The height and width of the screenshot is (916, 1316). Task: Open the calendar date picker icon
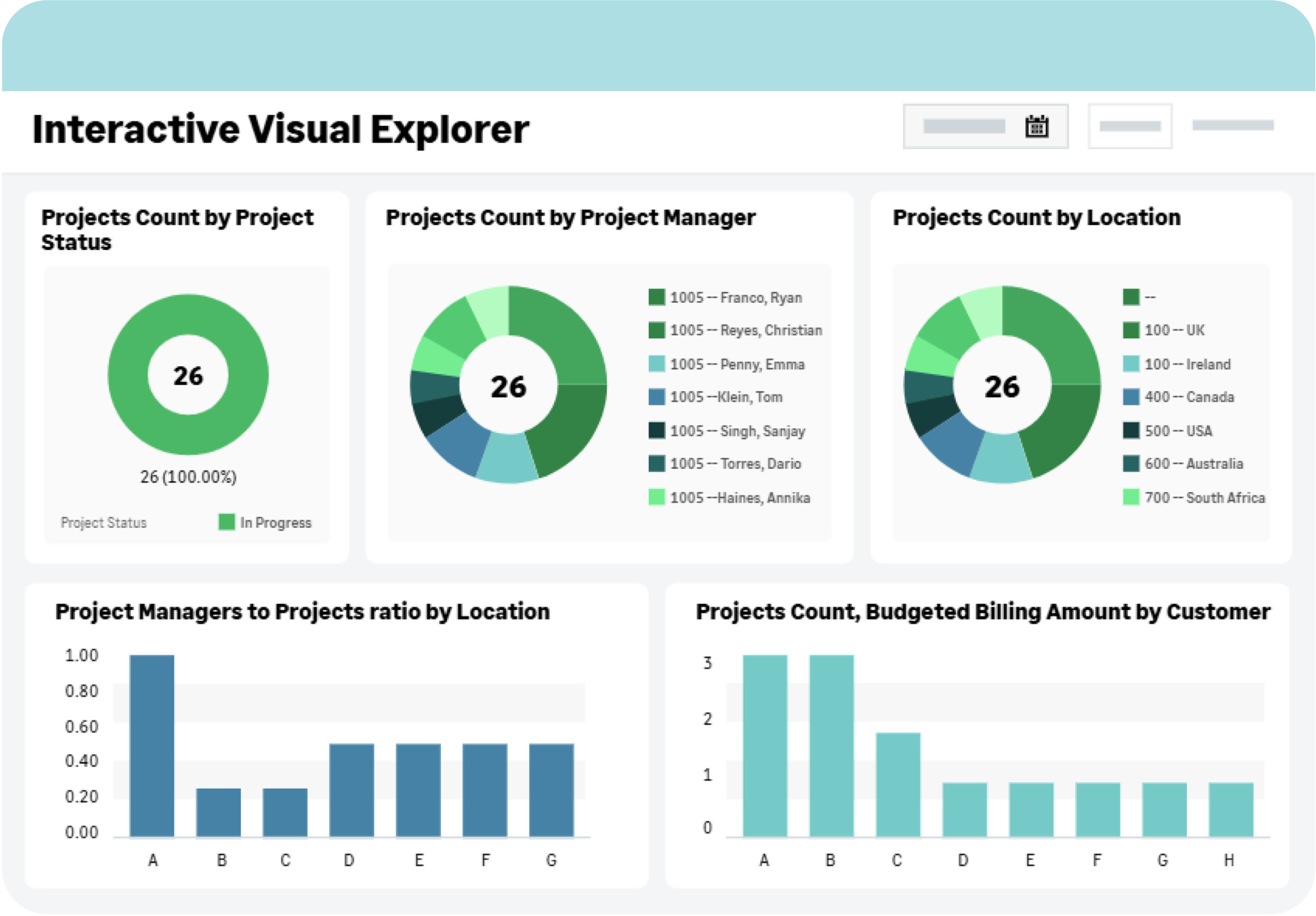pos(1036,126)
